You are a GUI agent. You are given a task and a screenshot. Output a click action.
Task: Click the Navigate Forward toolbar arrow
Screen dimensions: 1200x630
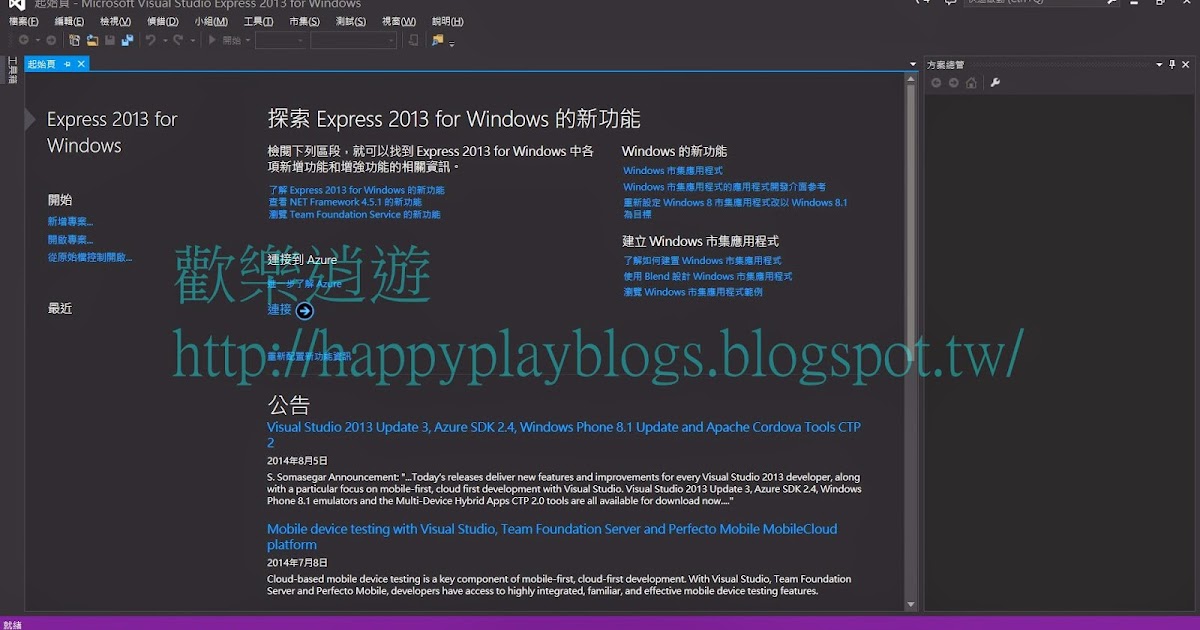(51, 40)
